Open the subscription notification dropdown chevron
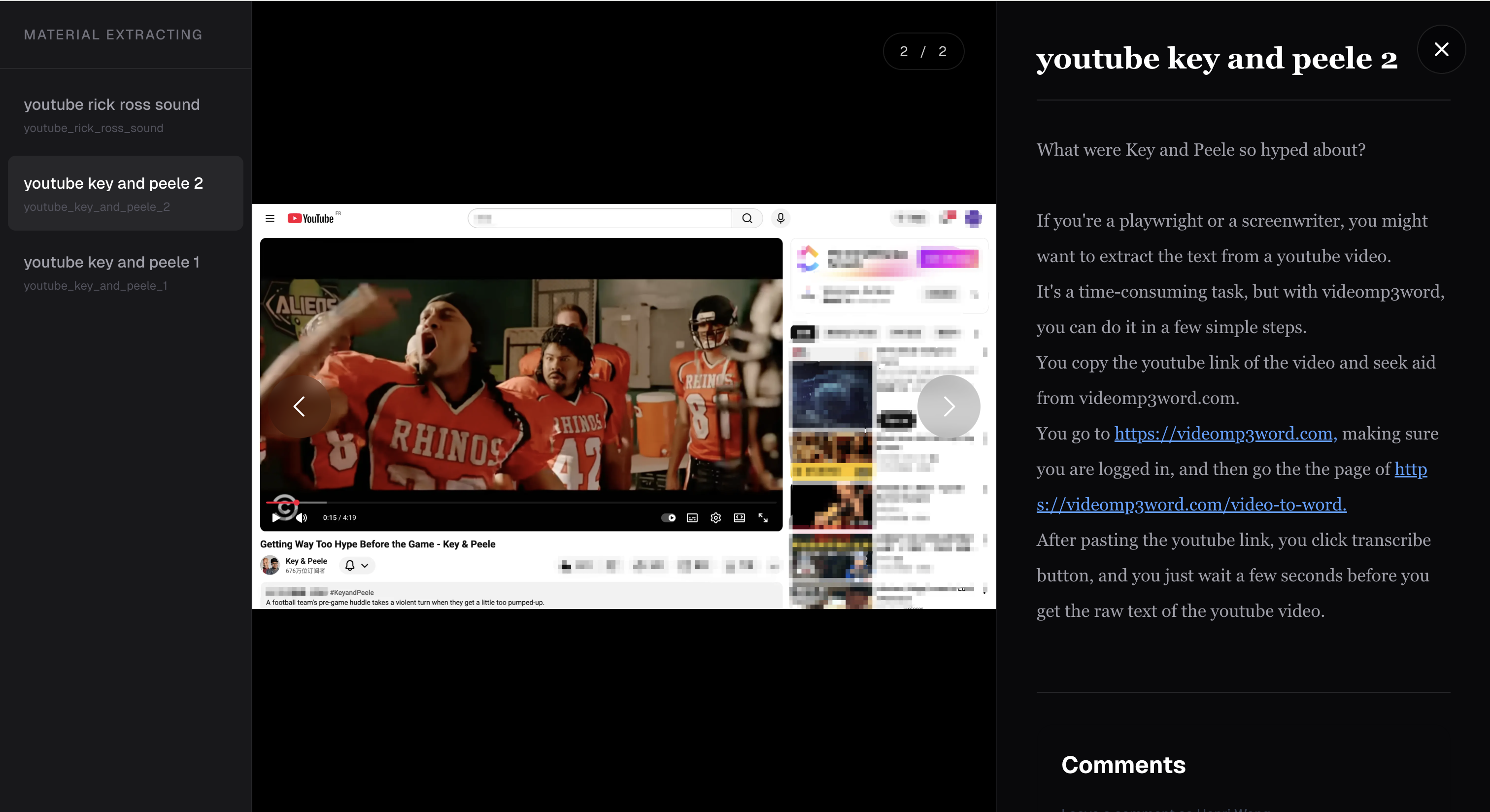The height and width of the screenshot is (812, 1490). click(x=365, y=565)
